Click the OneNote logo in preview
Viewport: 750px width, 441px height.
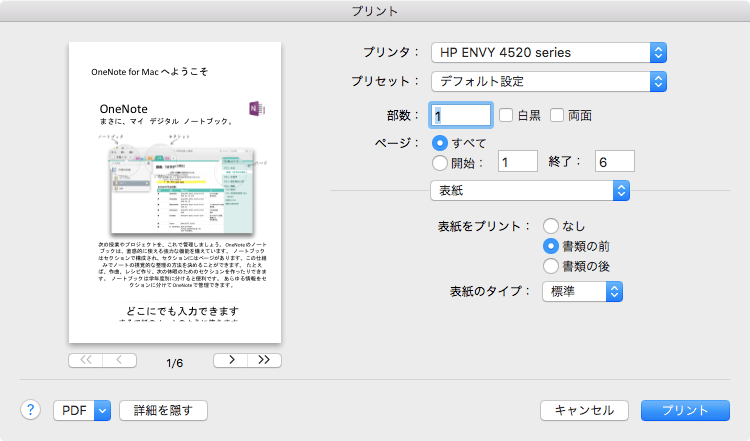(x=257, y=109)
